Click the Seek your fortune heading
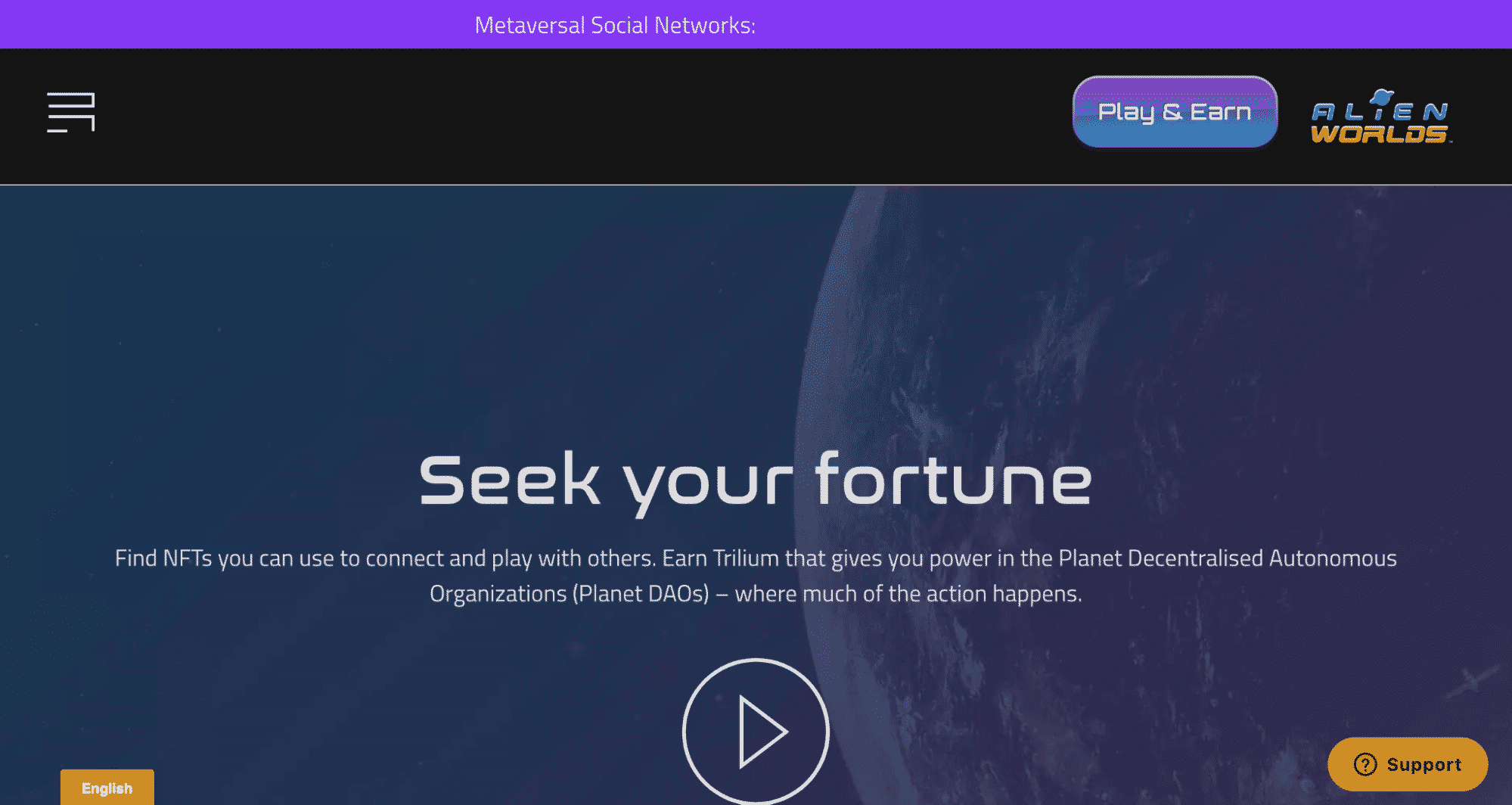1512x805 pixels. (756, 480)
